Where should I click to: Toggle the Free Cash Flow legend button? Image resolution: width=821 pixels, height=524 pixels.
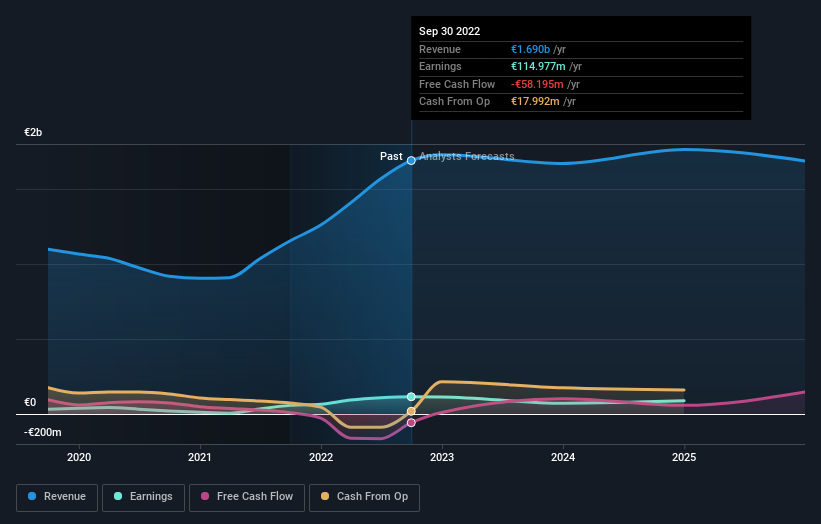coord(247,497)
